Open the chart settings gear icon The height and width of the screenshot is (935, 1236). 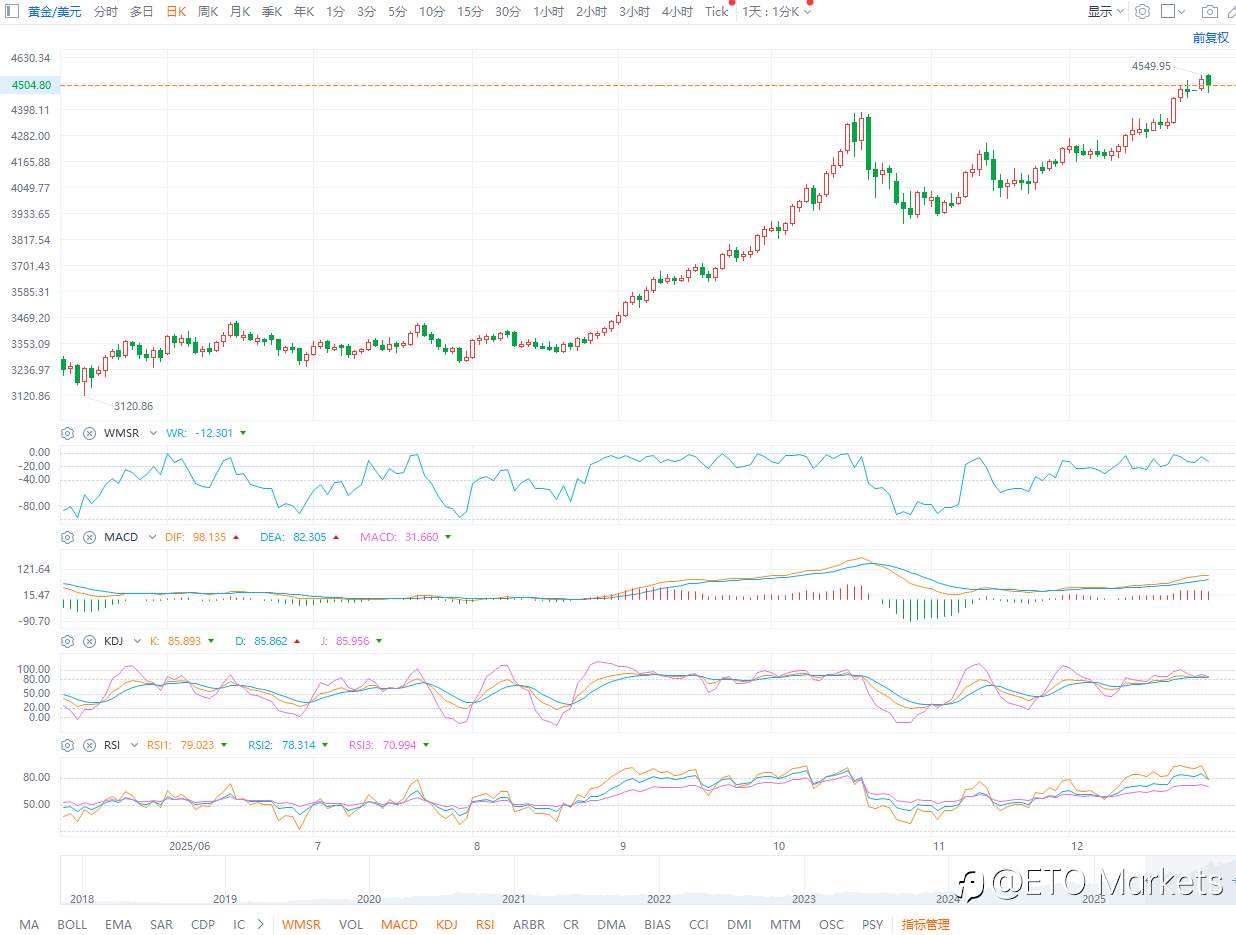click(x=1142, y=11)
